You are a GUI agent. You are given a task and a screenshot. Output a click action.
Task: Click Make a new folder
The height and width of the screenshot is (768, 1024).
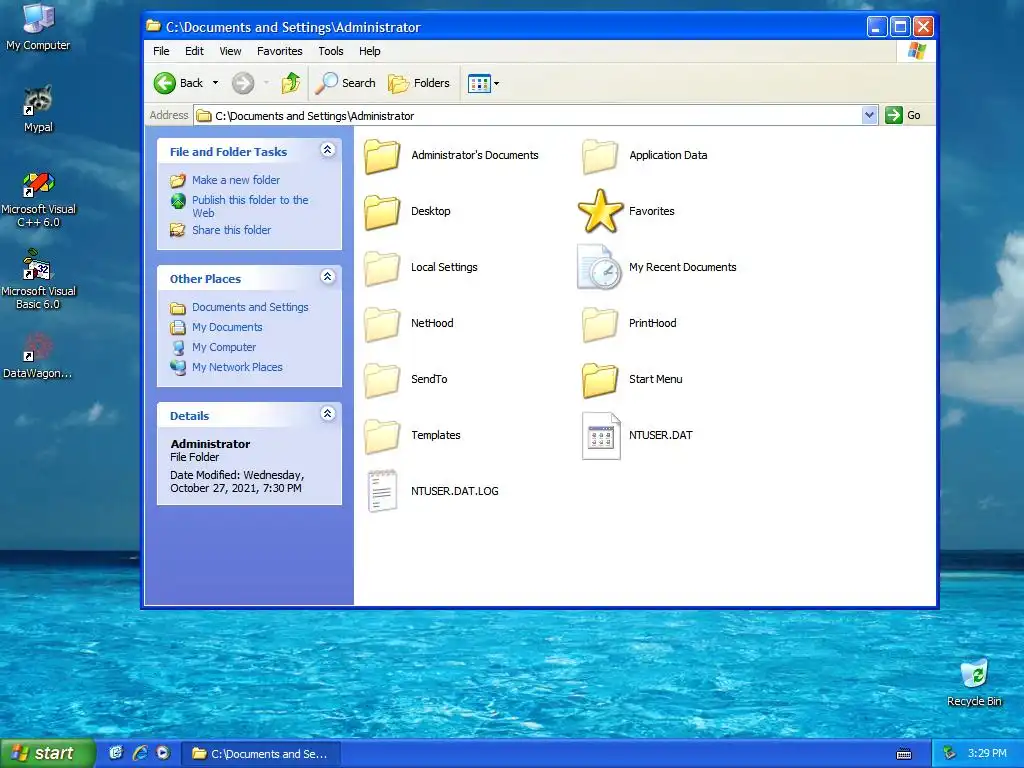click(236, 180)
